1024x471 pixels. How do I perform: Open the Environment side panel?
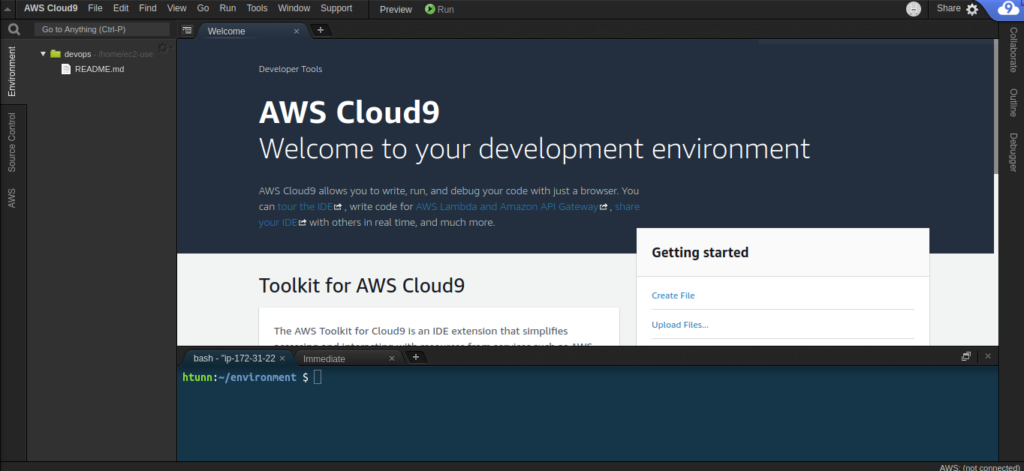point(12,71)
